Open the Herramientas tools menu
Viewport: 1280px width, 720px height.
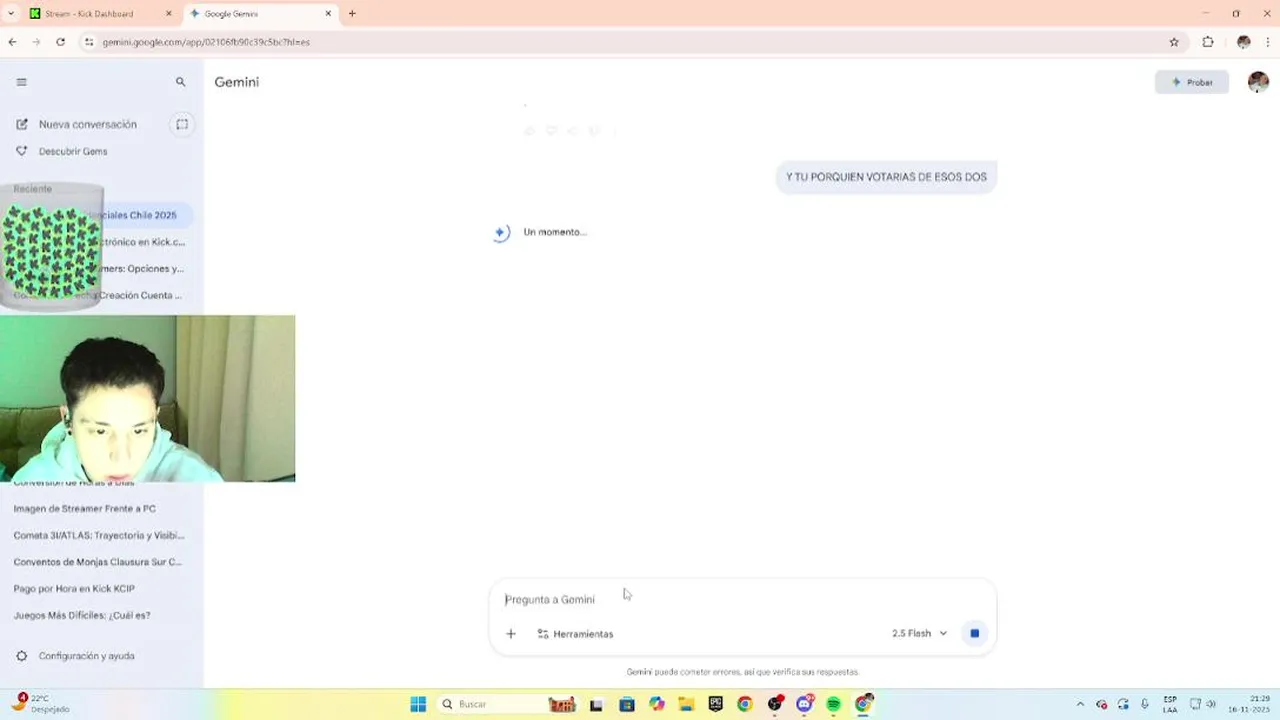click(x=575, y=634)
